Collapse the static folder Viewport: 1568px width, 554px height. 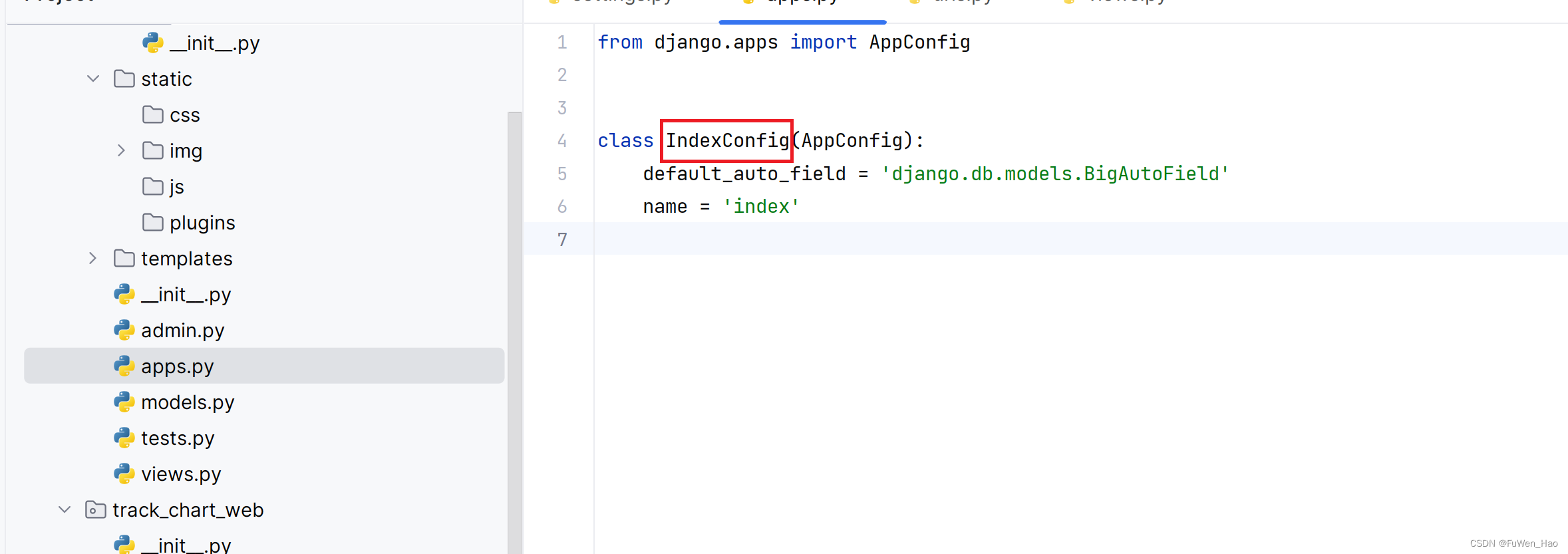93,78
